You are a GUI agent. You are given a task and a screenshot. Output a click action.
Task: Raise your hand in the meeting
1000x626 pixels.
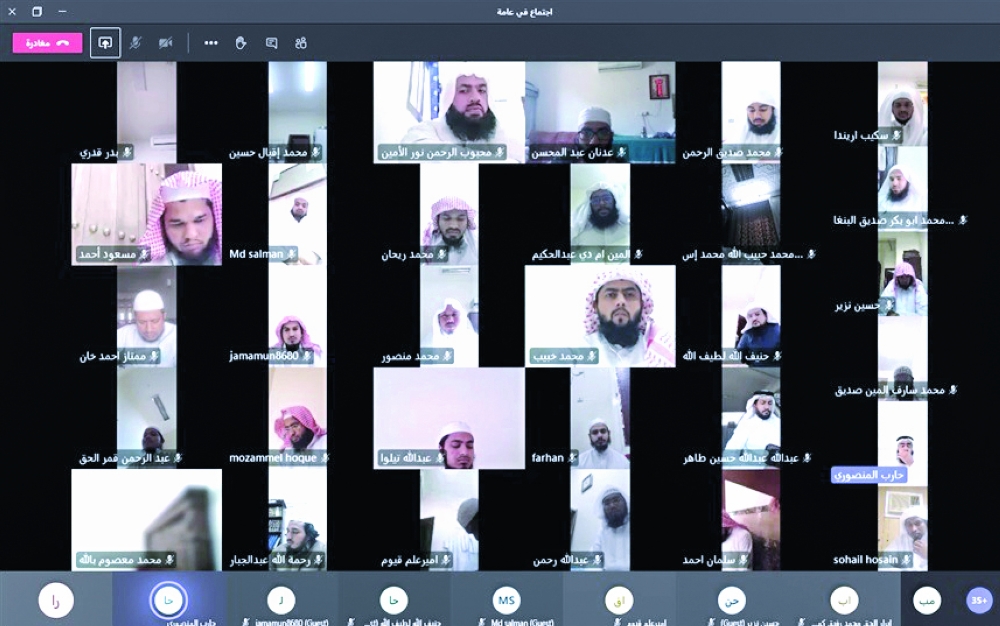241,43
